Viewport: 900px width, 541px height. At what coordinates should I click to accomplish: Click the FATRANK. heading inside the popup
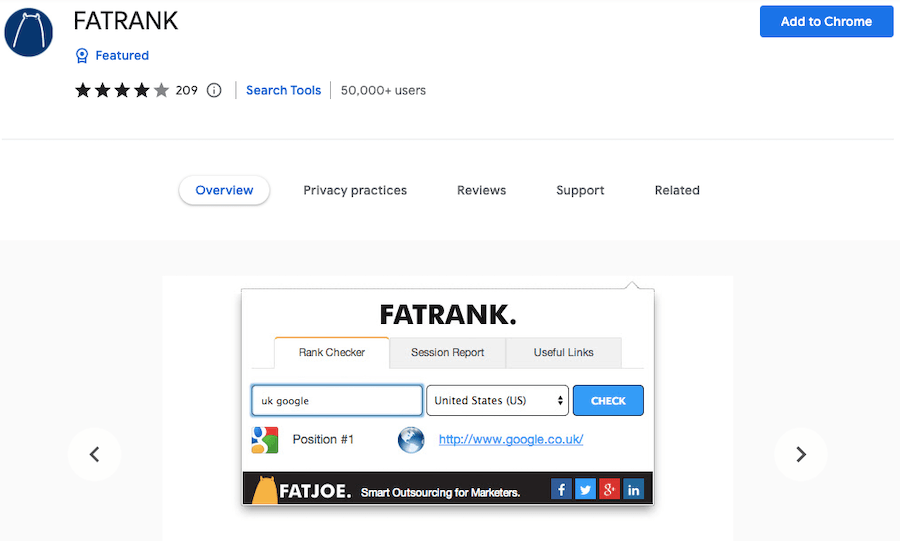click(x=448, y=314)
